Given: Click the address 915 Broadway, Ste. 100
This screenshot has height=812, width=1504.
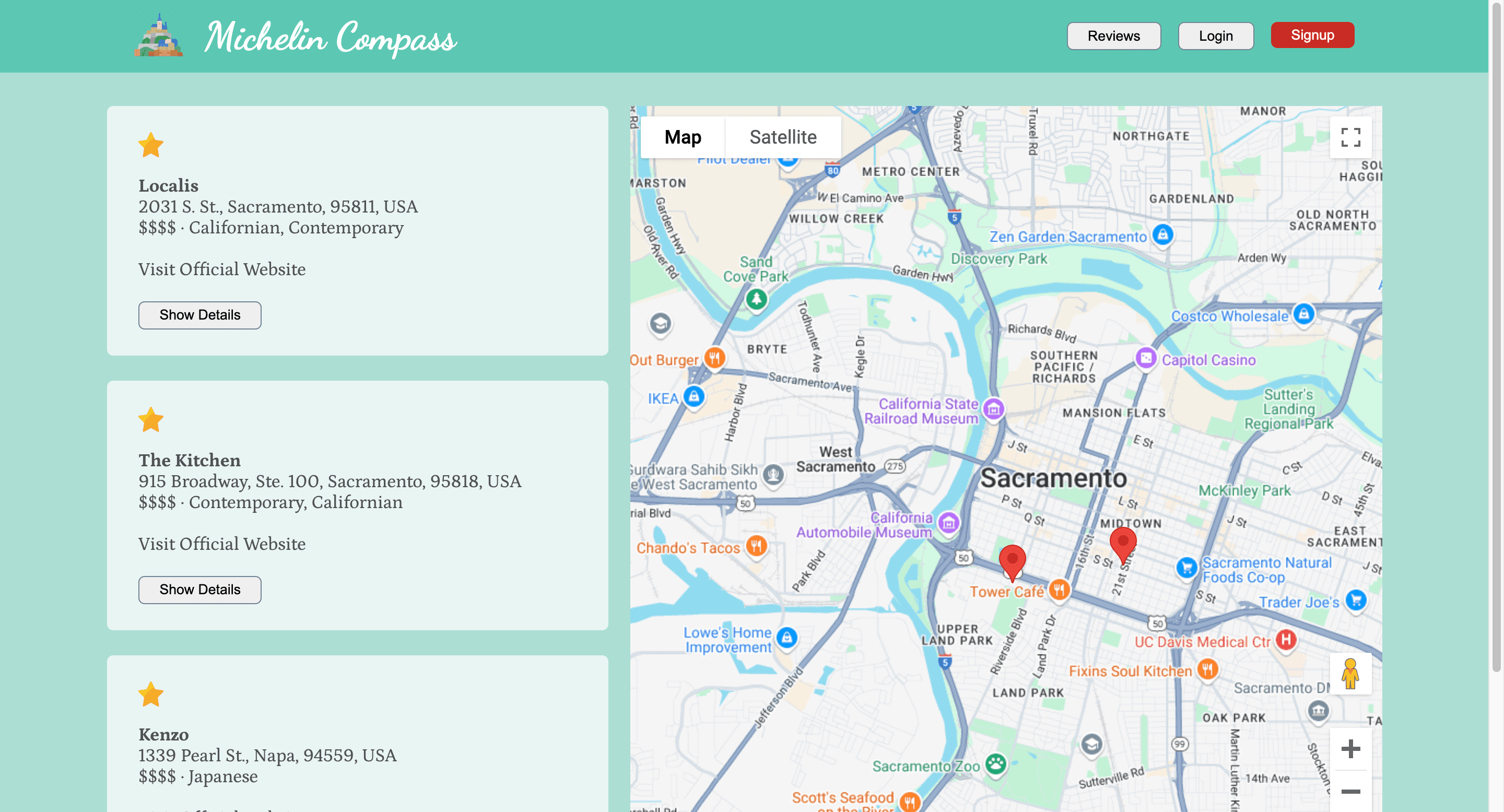Looking at the screenshot, I should (x=330, y=481).
